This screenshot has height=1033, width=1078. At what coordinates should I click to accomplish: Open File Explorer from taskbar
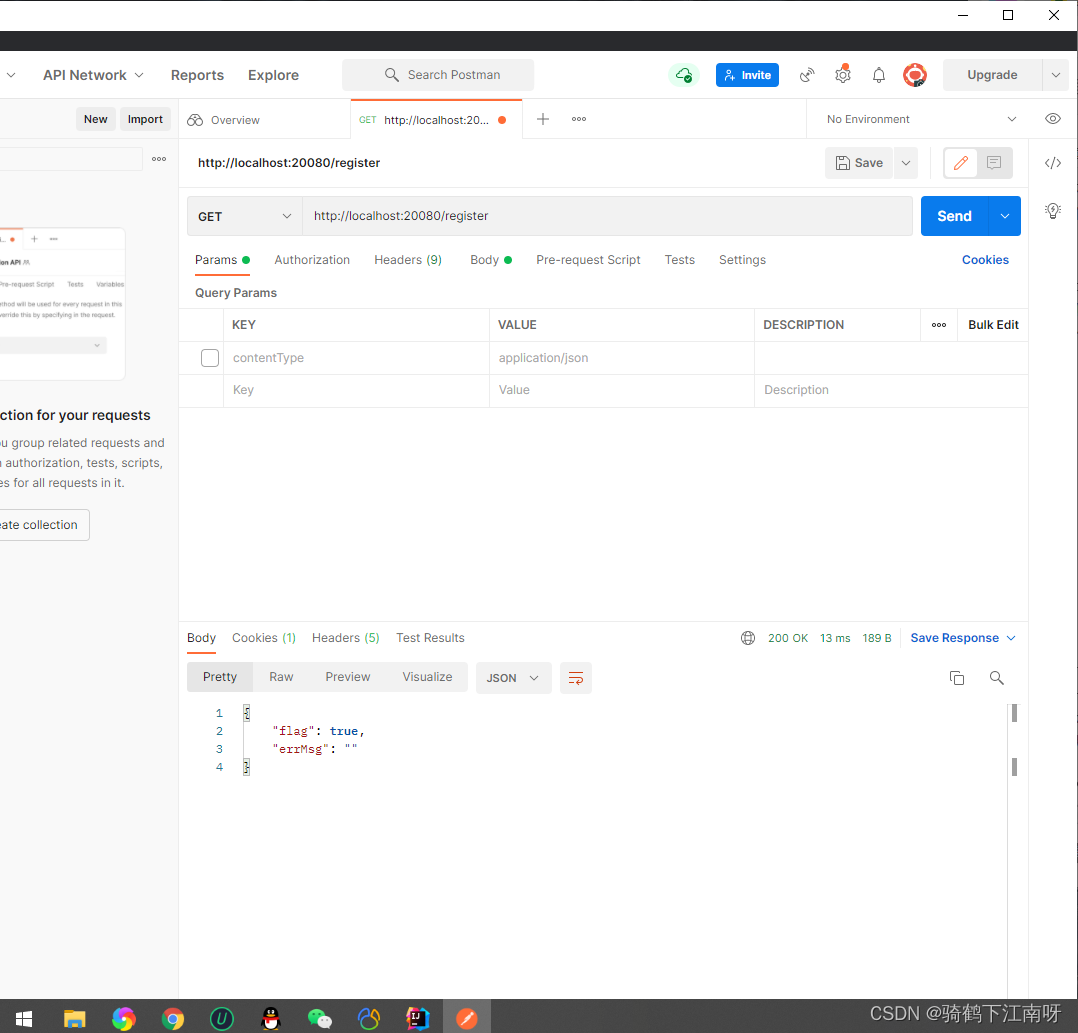[x=74, y=1018]
